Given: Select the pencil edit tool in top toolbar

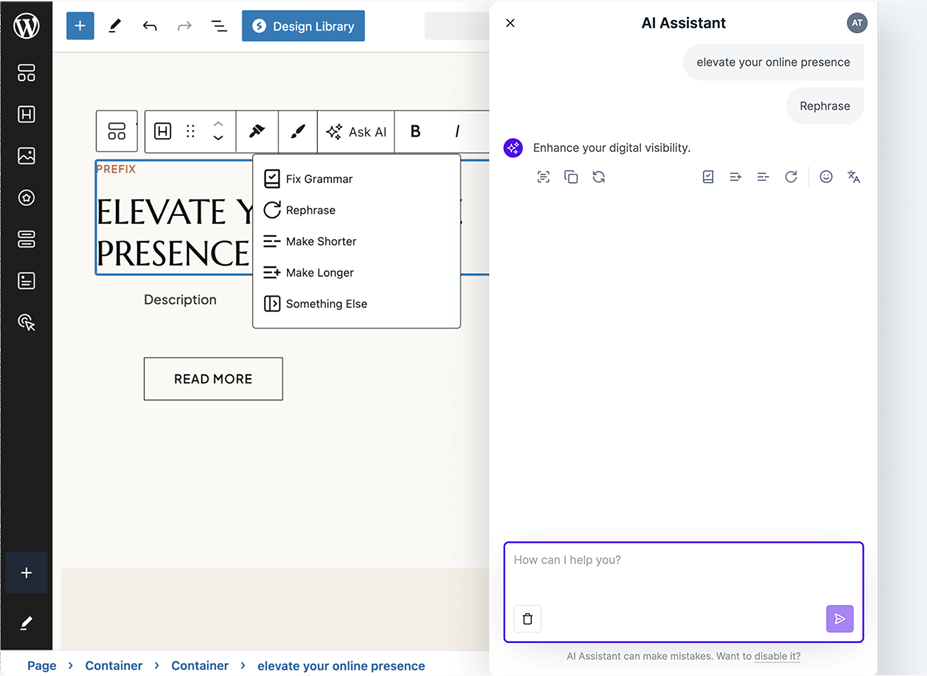Looking at the screenshot, I should (115, 26).
